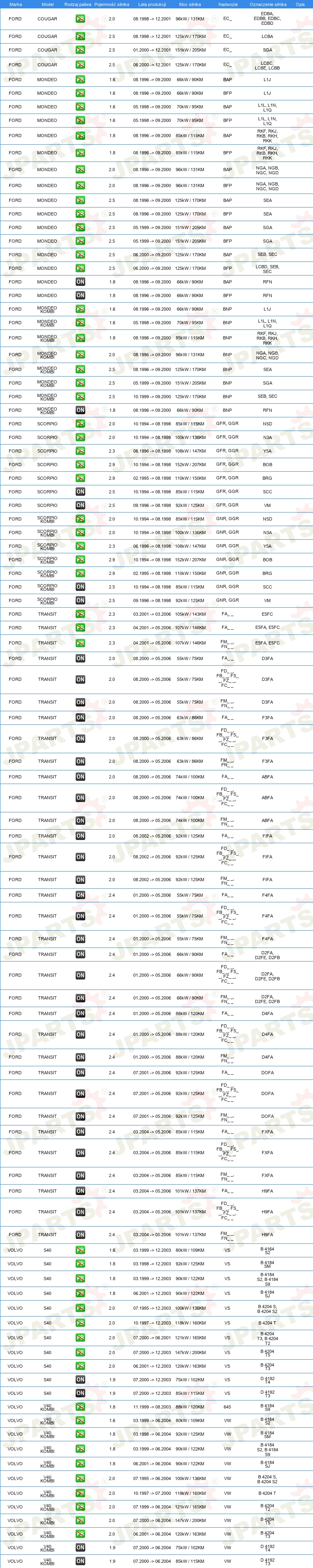Click diesel ON icon in TRANSIT FA ABFA row
313x1568 pixels.
pos(80,777)
